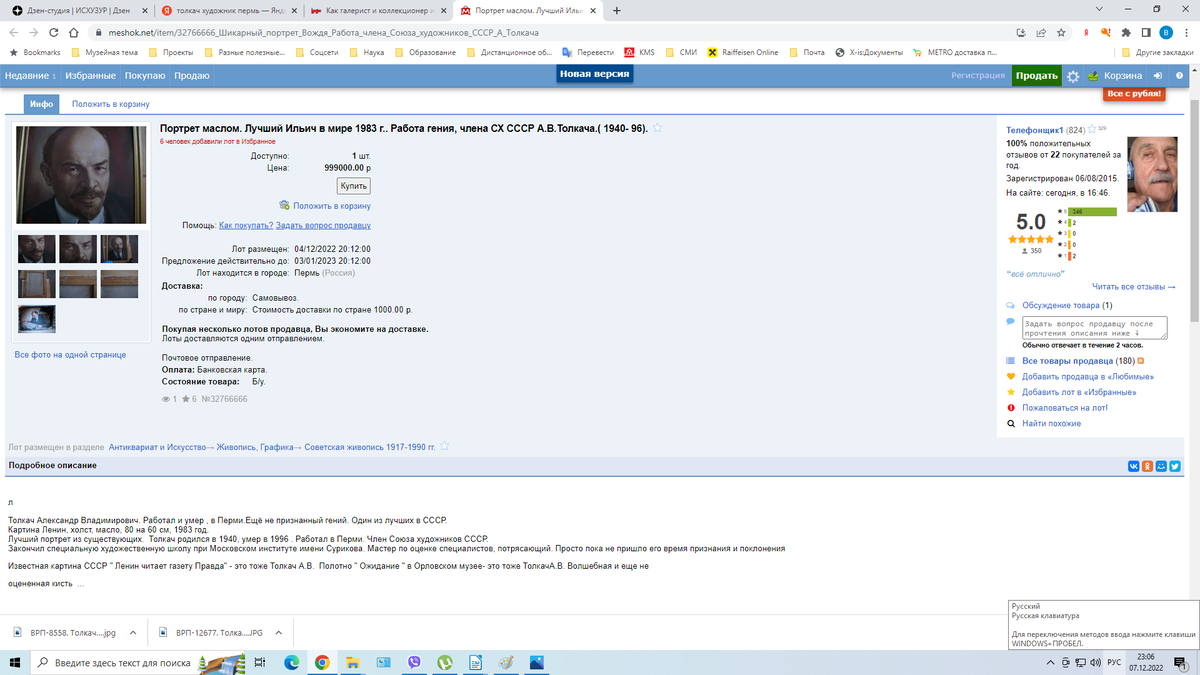Click the star next to category breadcrumb
1200x675 pixels.
pyautogui.click(x=445, y=446)
